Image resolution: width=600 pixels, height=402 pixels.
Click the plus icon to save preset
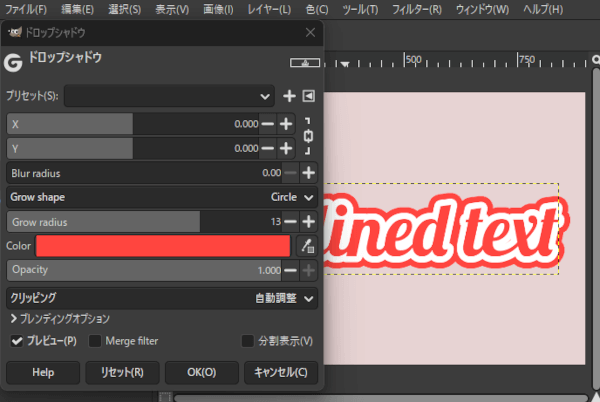point(290,96)
